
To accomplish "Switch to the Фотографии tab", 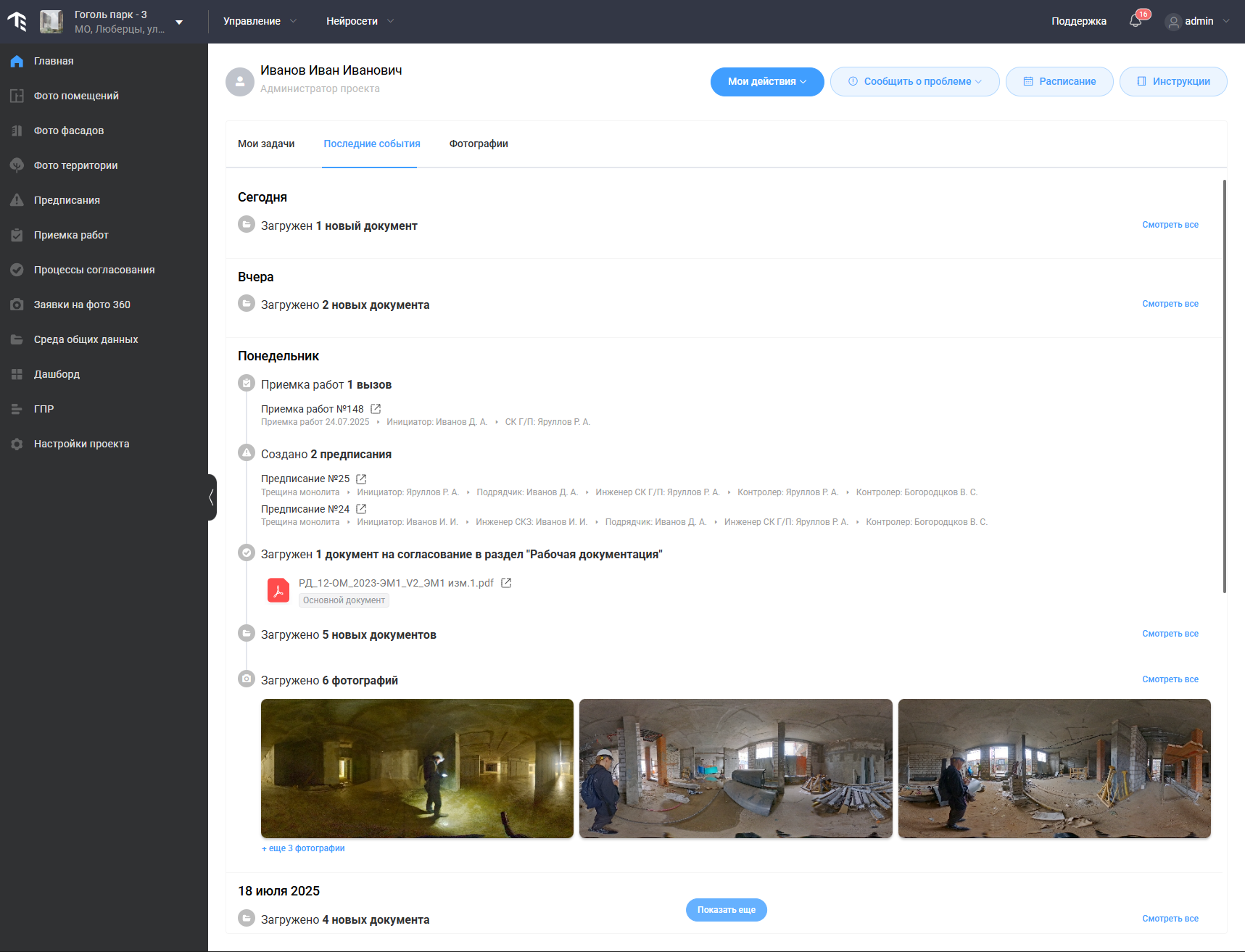I will (479, 144).
